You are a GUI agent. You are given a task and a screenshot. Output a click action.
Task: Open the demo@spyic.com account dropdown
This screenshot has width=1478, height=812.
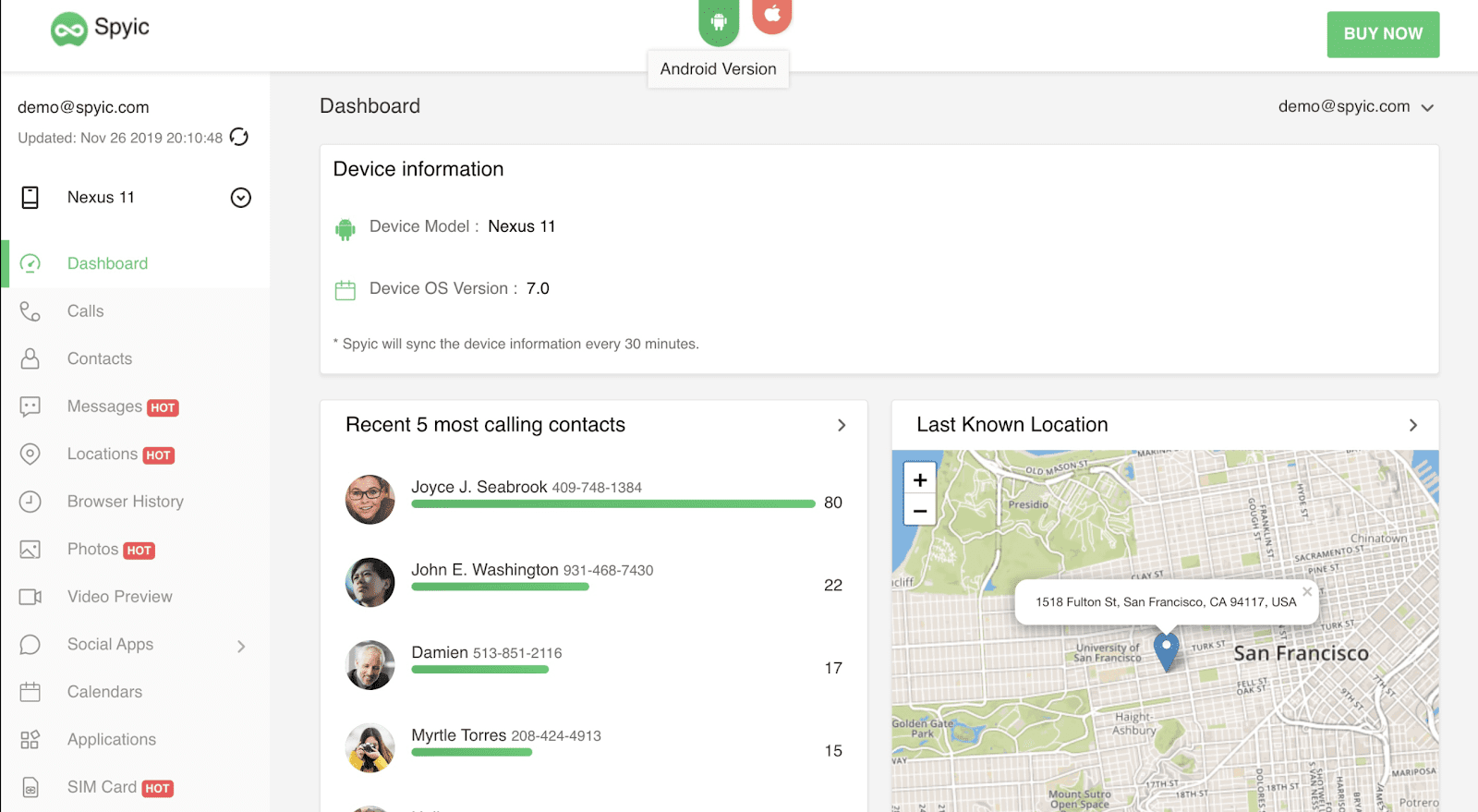point(1355,107)
